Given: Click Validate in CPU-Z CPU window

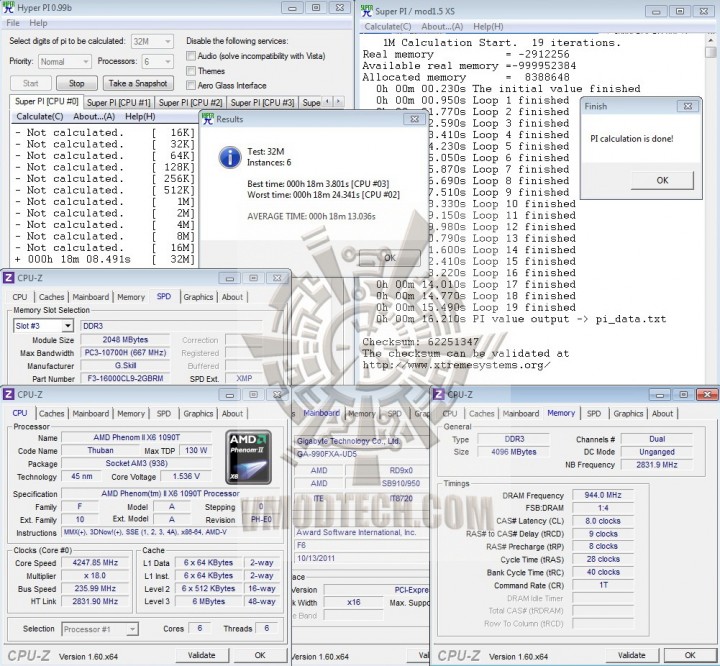Looking at the screenshot, I should coord(201,655).
